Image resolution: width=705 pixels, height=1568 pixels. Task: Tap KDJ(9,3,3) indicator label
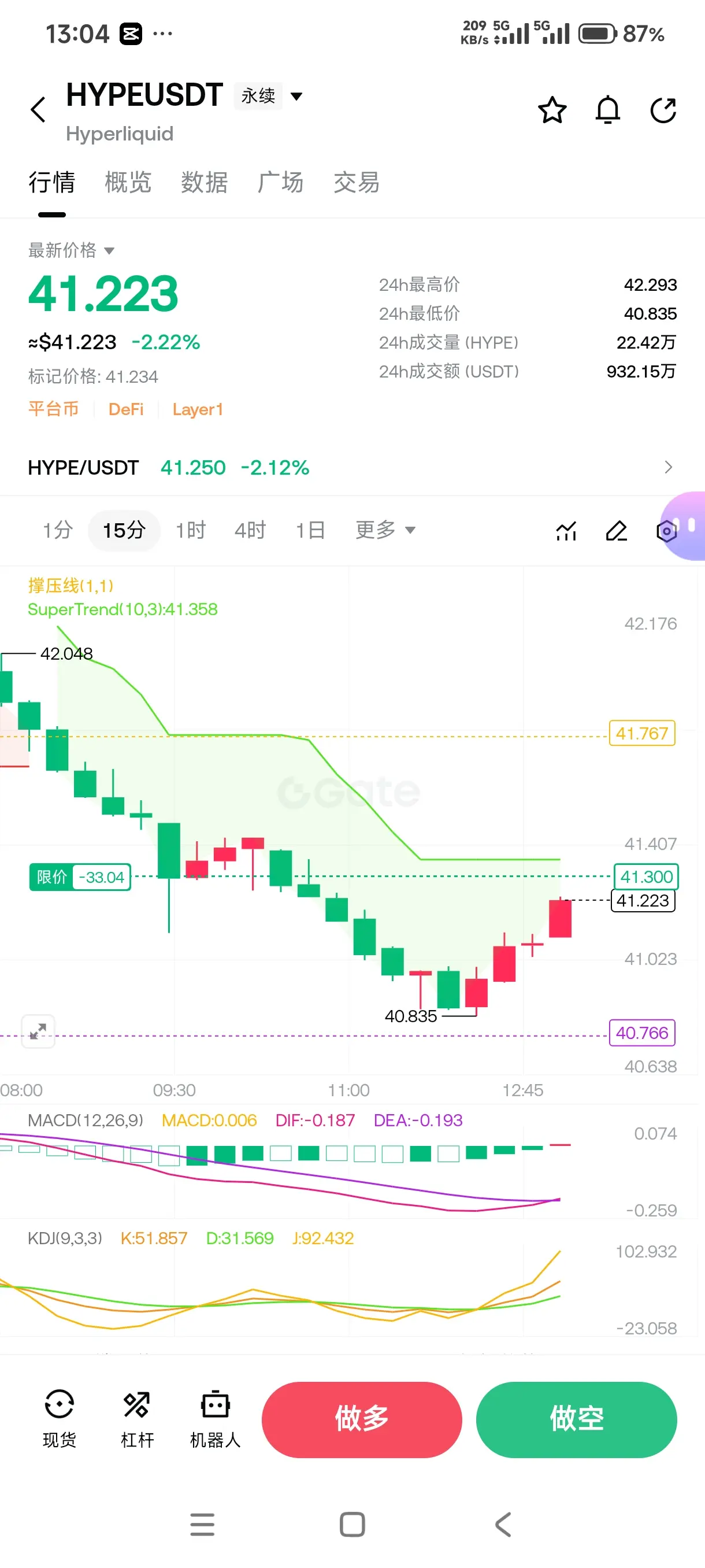tap(65, 1238)
